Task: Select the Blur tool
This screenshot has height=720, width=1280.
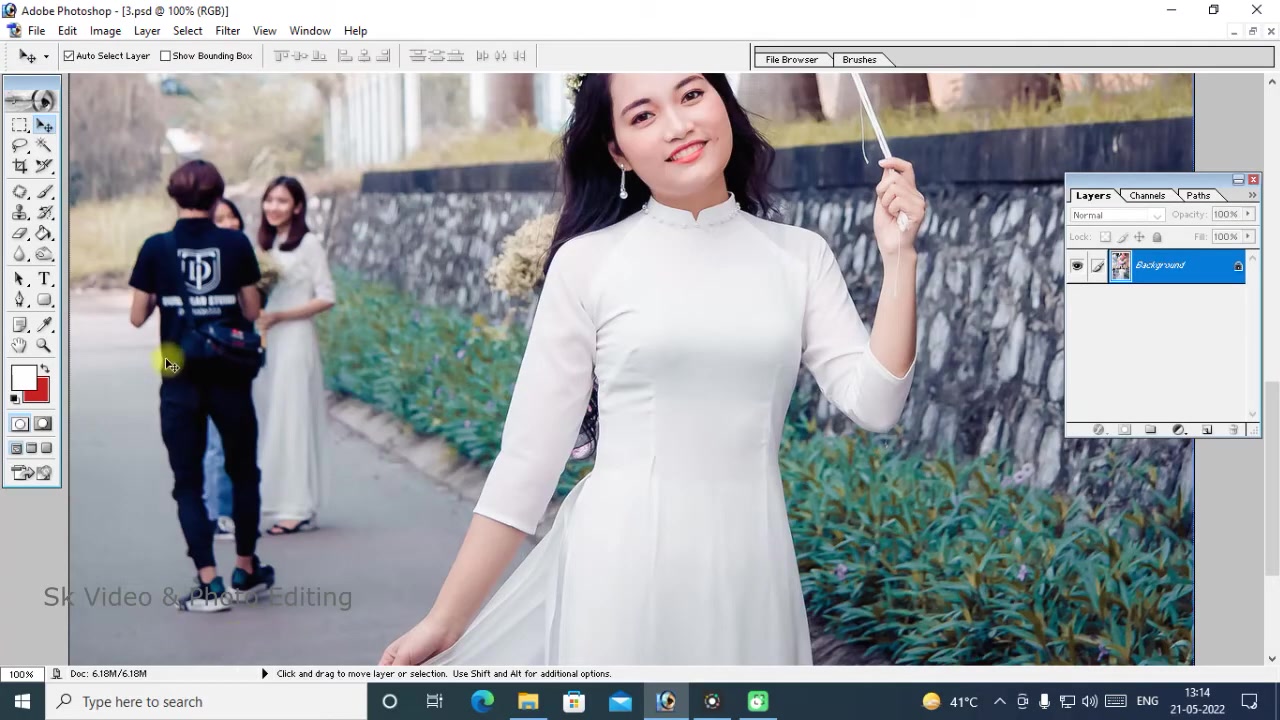Action: [20, 254]
